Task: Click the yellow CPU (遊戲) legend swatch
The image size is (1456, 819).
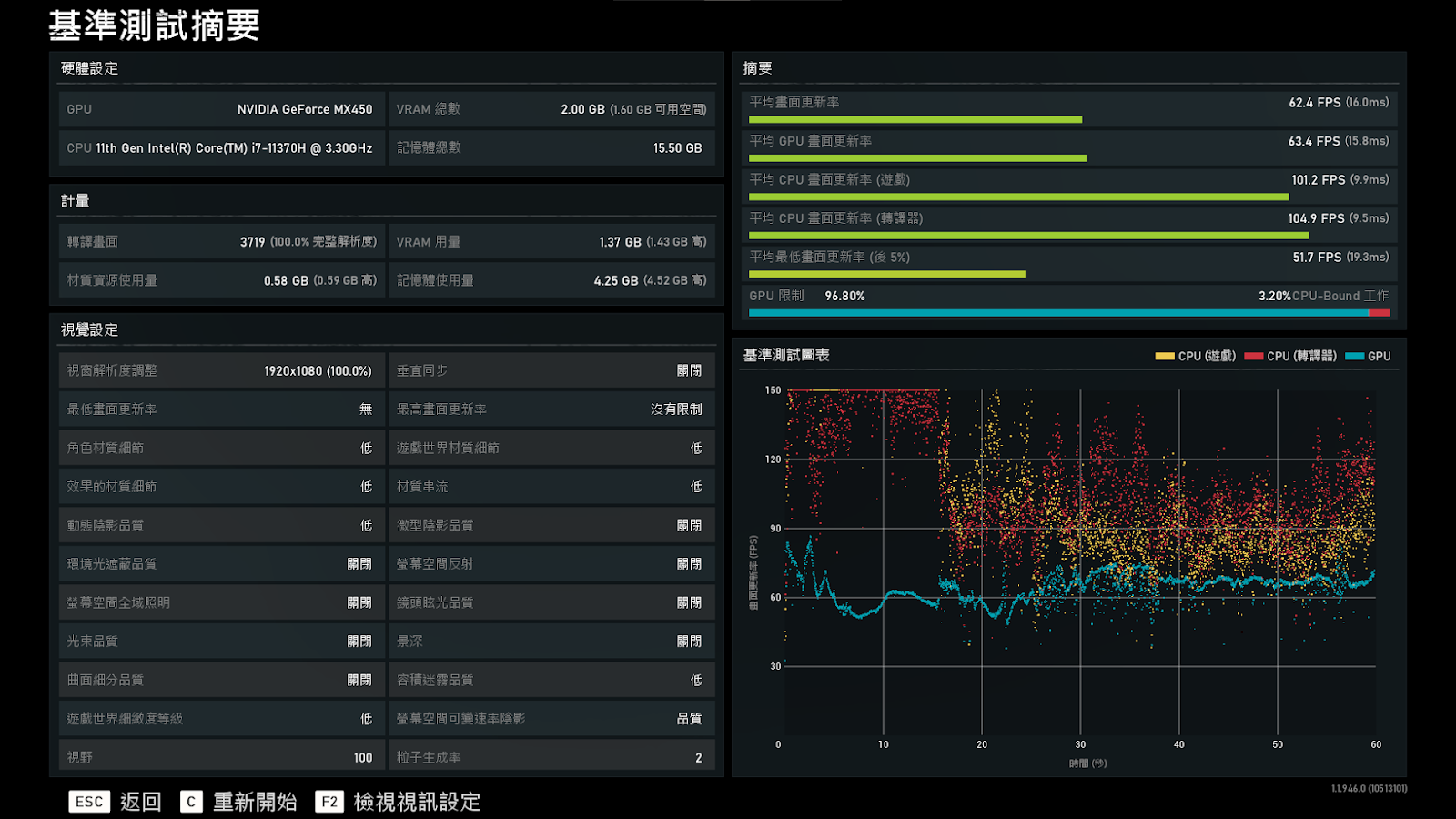Action: 1165,356
